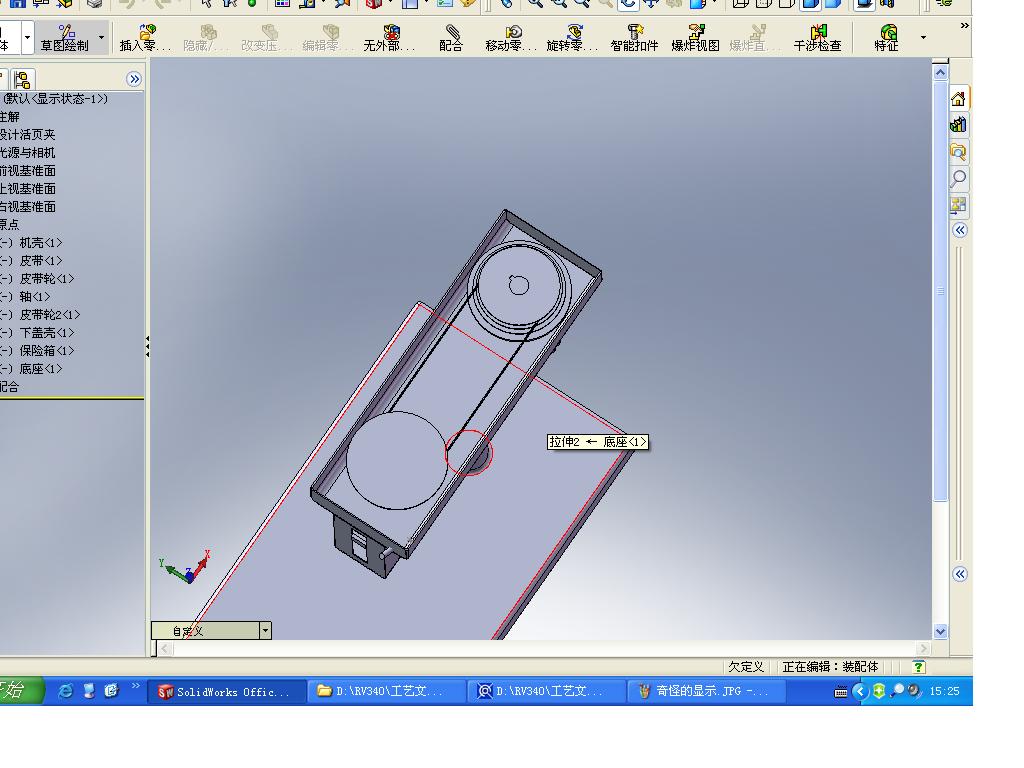Click the horizontal scrollbar left arrow

(165, 648)
